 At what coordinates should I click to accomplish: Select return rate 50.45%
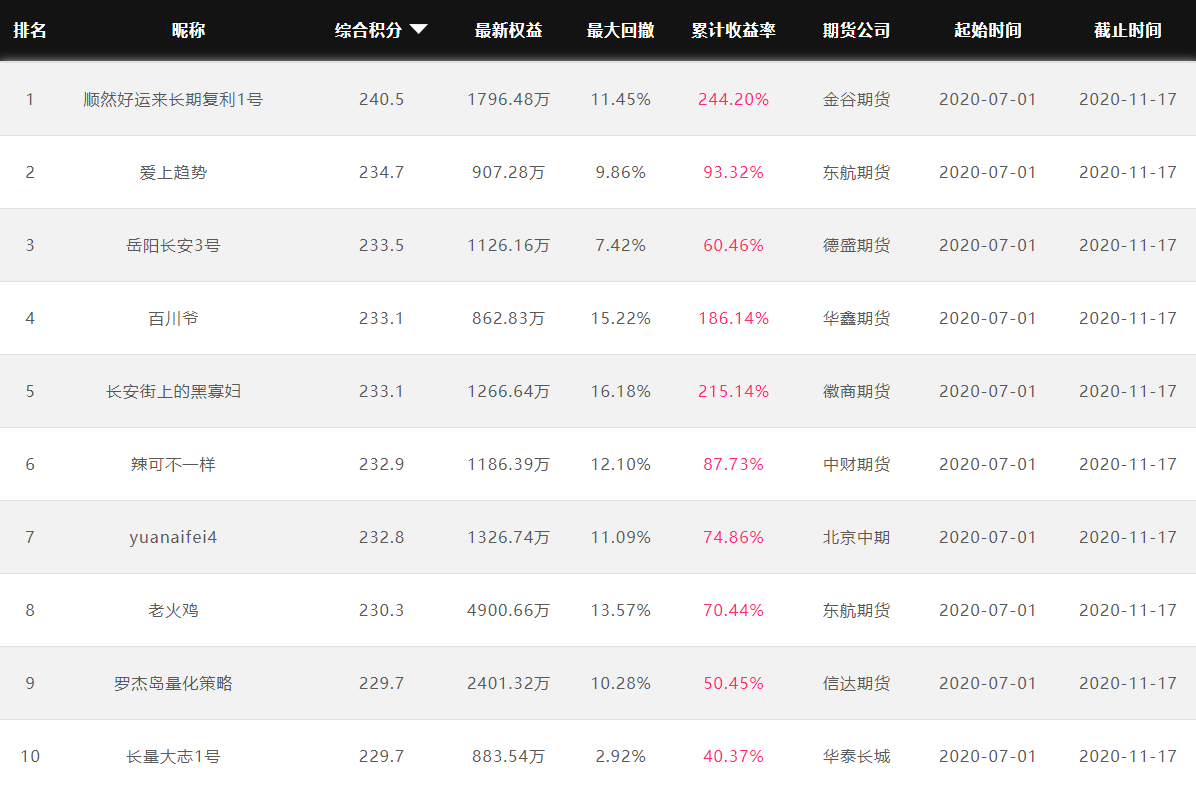(x=733, y=683)
